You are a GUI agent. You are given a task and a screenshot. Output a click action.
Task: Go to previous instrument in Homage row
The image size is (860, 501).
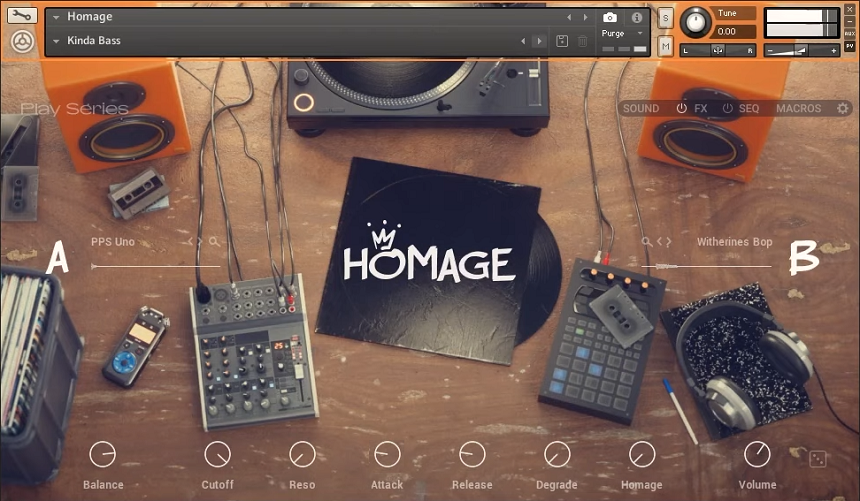(x=569, y=18)
